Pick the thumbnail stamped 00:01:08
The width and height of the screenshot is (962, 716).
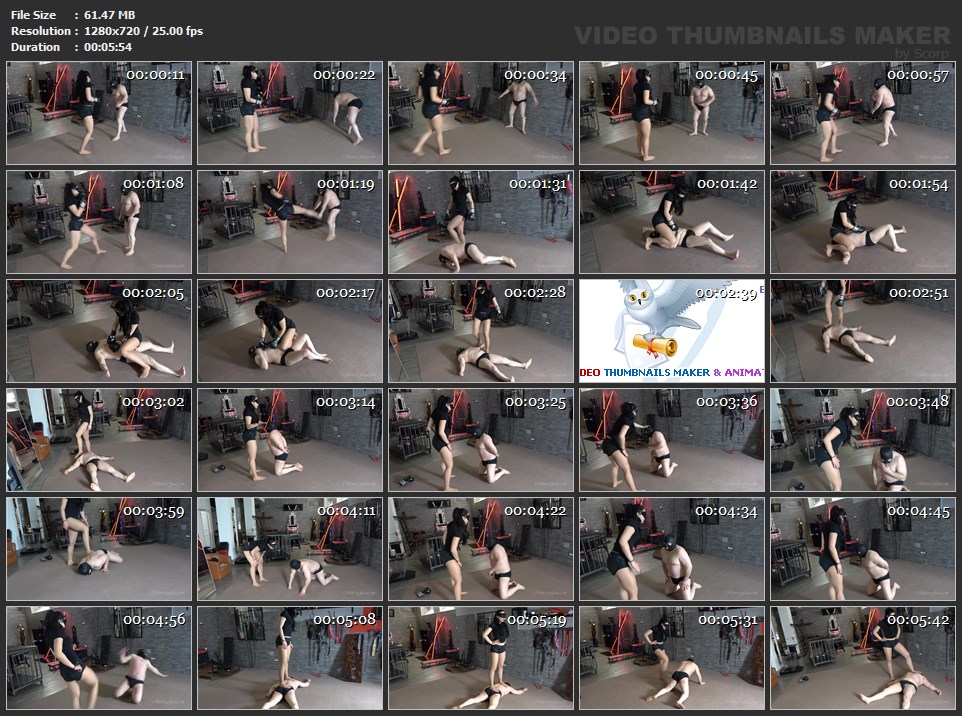[x=99, y=222]
